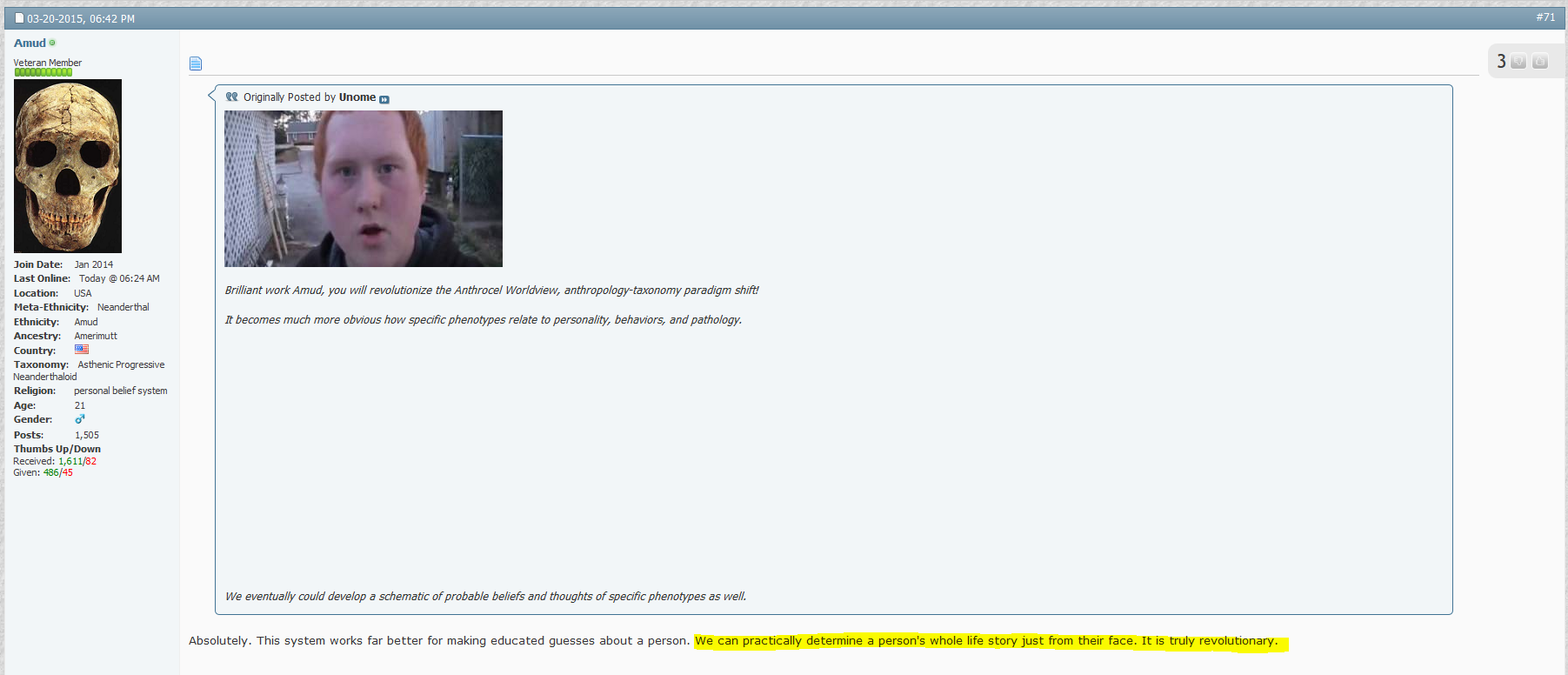The width and height of the screenshot is (1568, 675).
Task: Click quoted line about schematic of probable beliefs
Action: coord(485,597)
